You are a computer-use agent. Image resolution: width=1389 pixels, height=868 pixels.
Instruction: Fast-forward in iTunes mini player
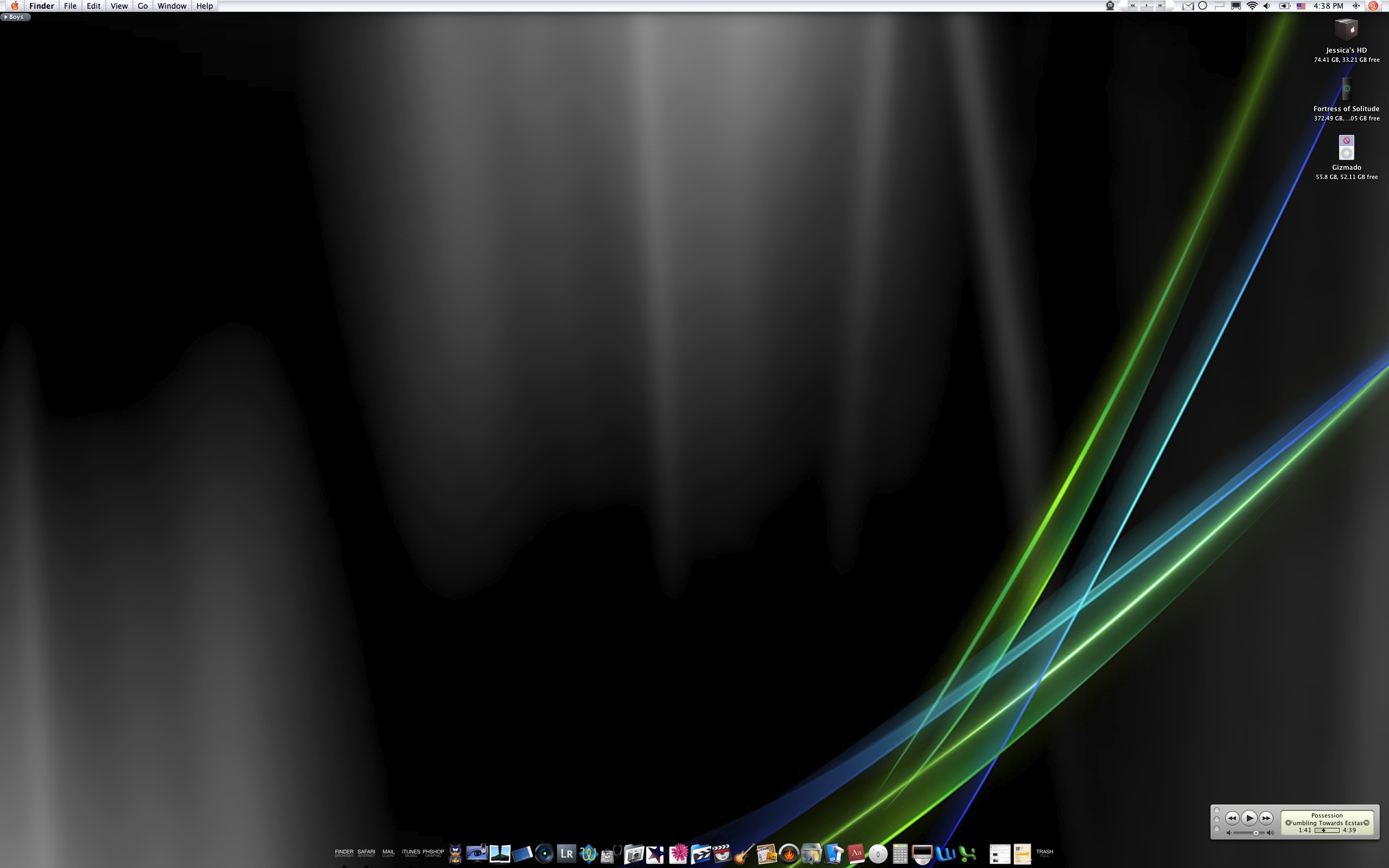coord(1266,818)
